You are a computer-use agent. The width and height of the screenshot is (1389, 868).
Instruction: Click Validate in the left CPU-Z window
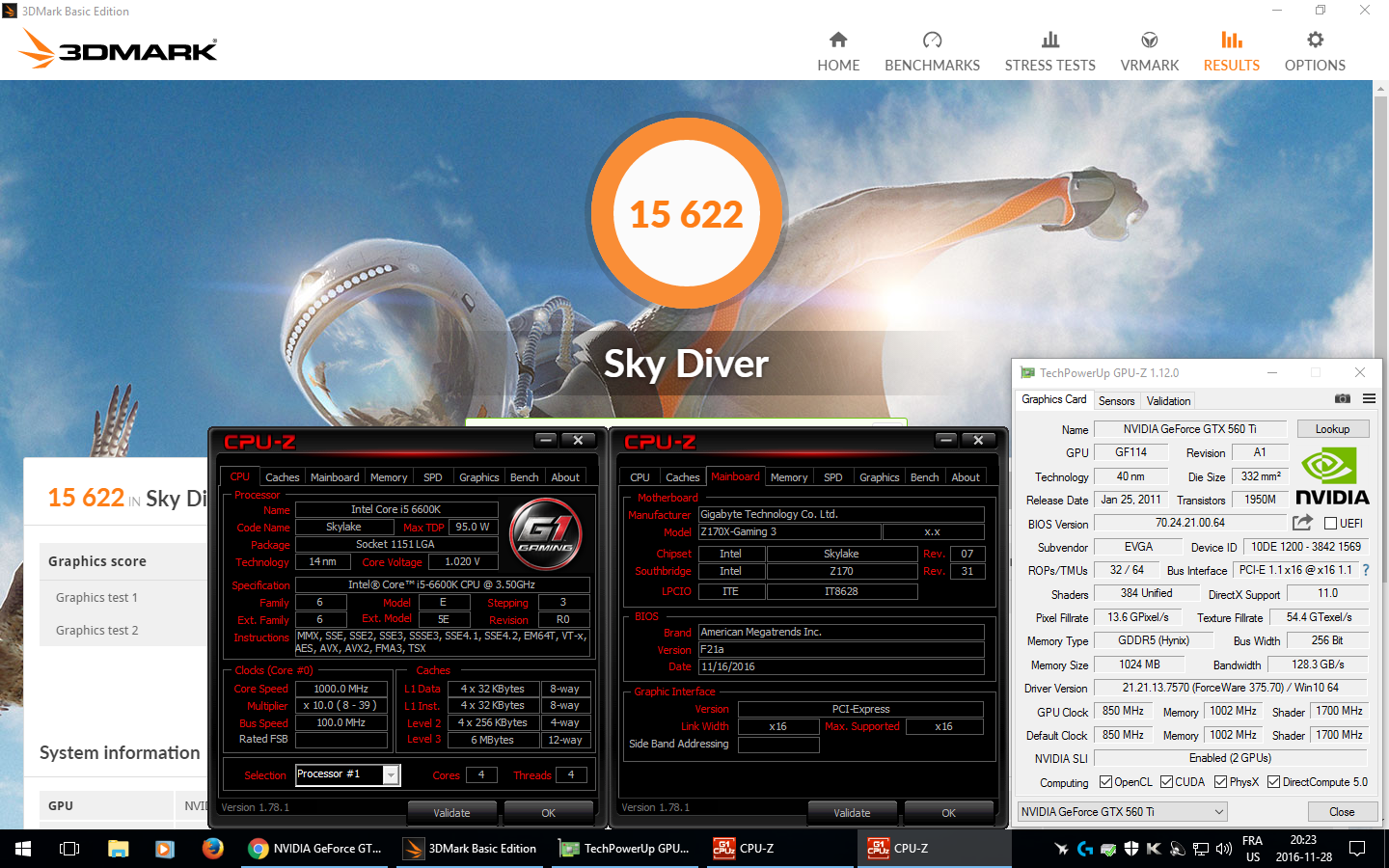[x=451, y=813]
